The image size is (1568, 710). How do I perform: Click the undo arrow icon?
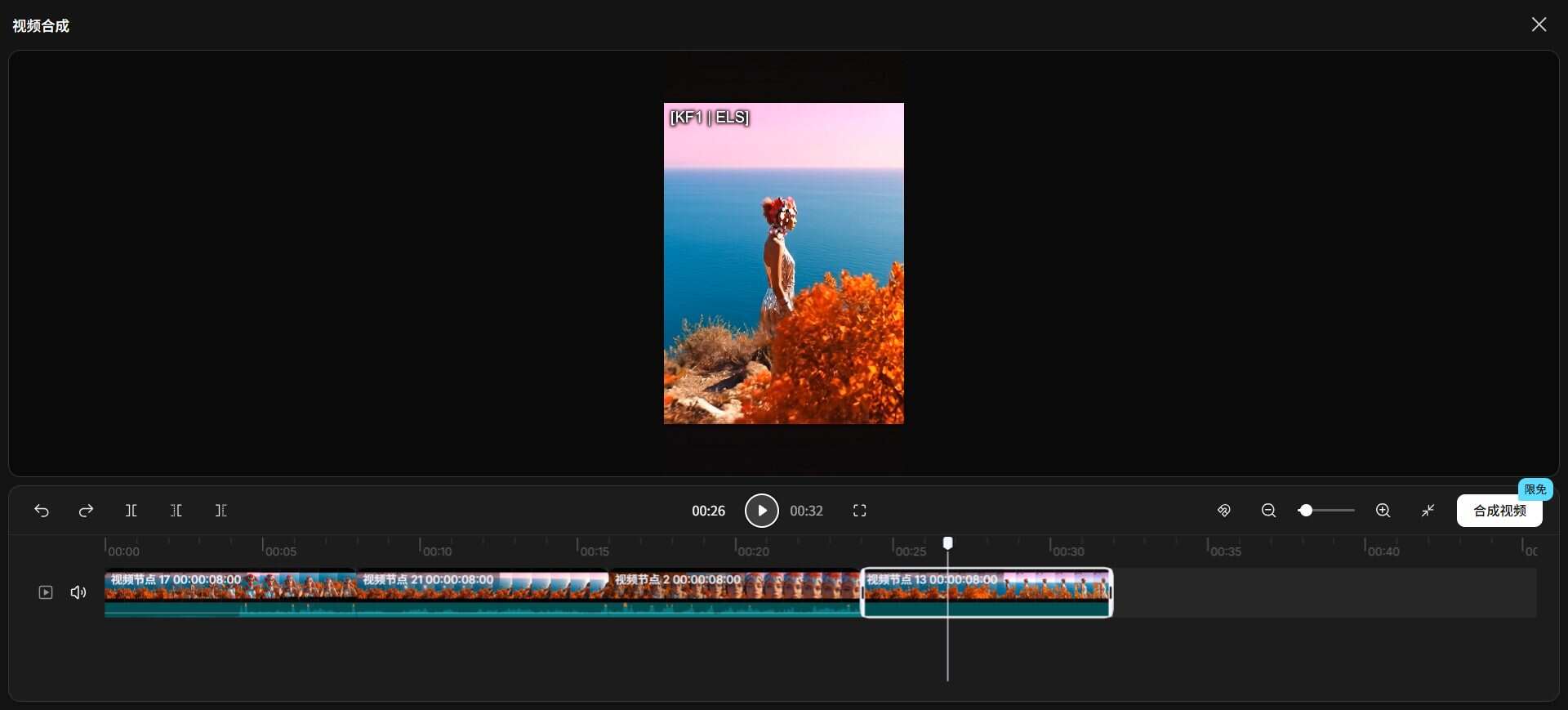pyautogui.click(x=42, y=511)
